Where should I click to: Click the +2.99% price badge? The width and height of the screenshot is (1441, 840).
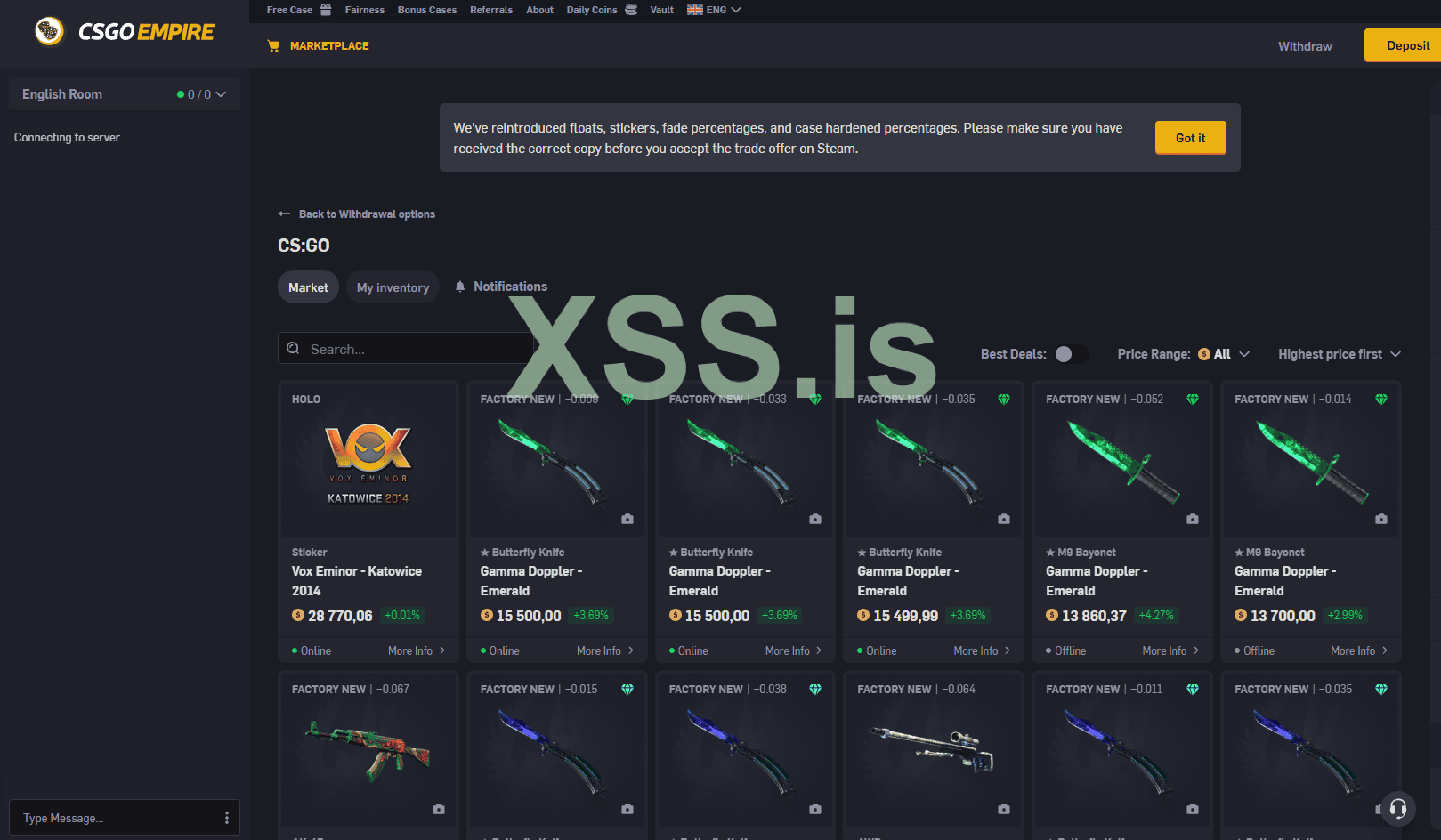point(1345,615)
